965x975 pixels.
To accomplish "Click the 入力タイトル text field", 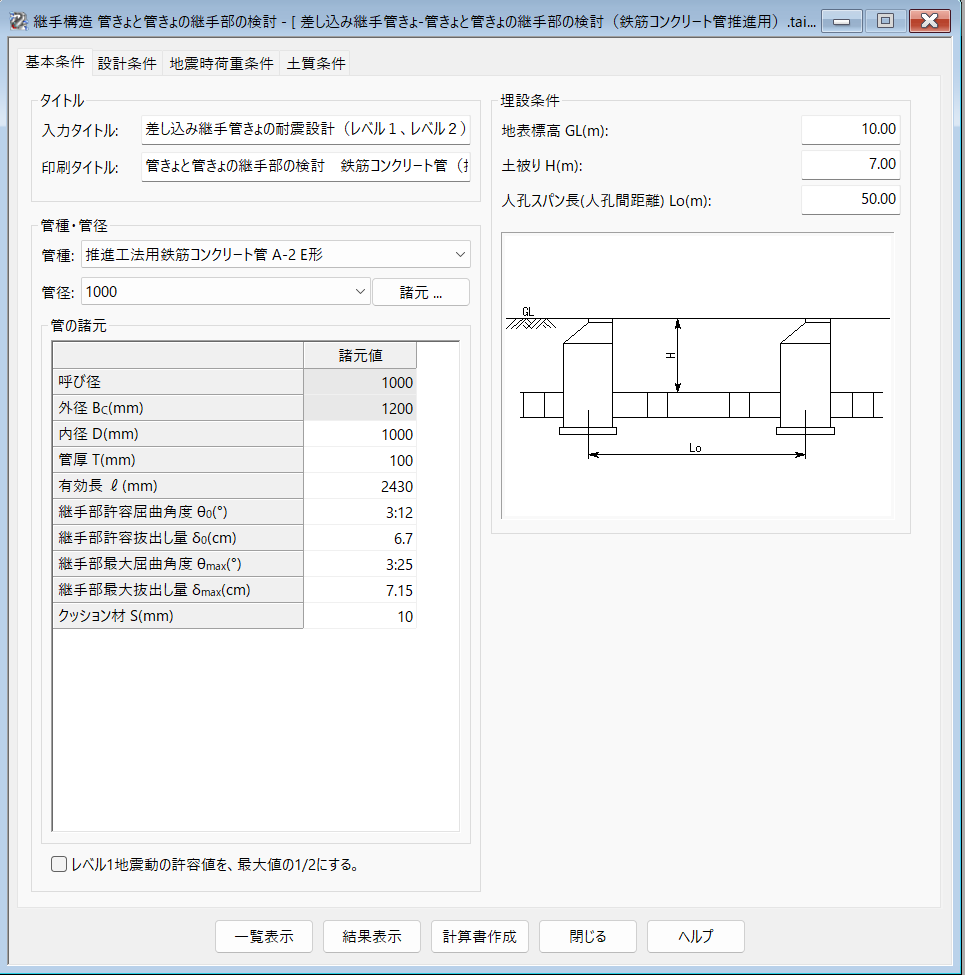I will click(305, 129).
